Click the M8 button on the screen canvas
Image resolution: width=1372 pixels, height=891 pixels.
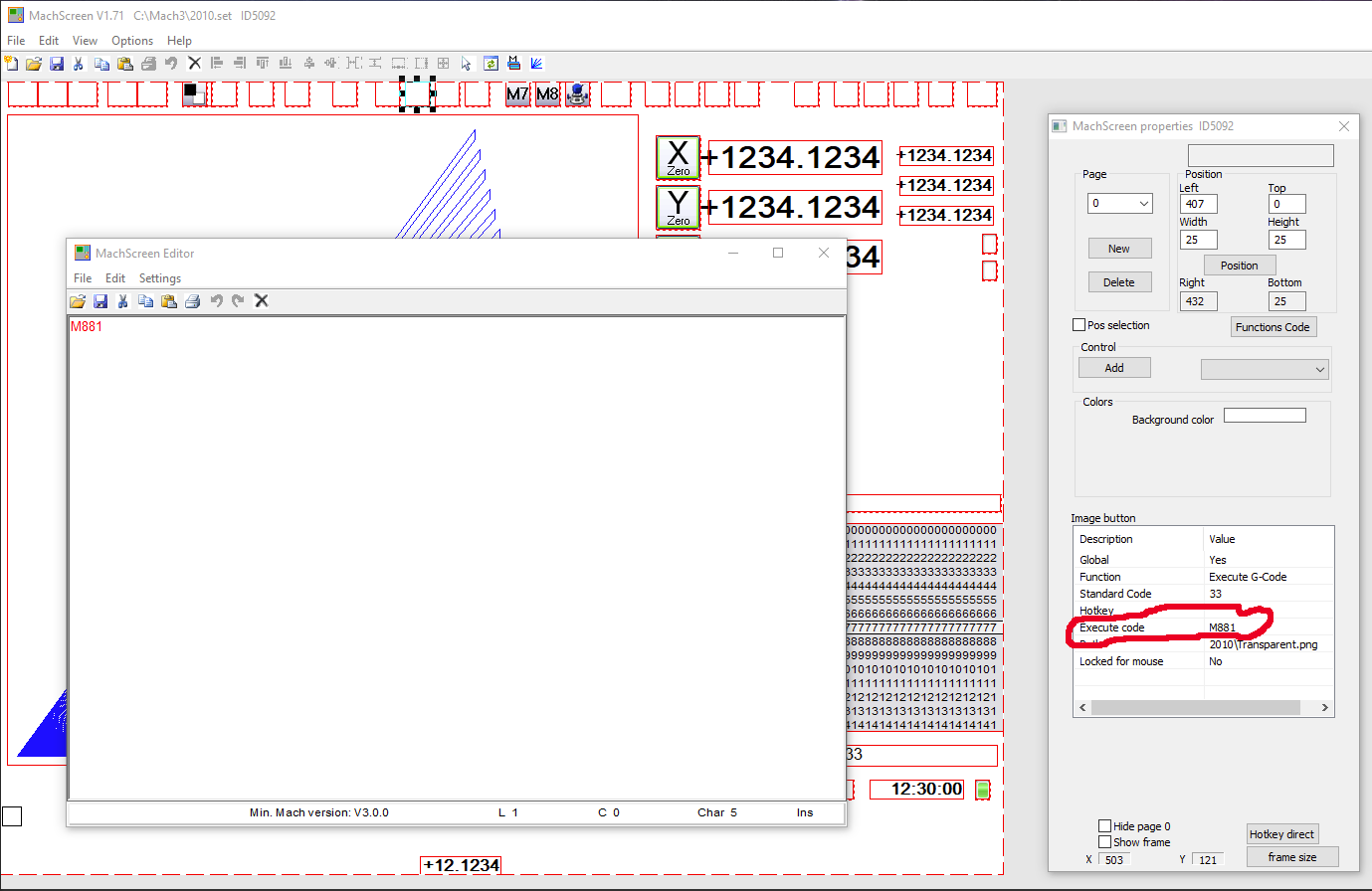pos(547,94)
